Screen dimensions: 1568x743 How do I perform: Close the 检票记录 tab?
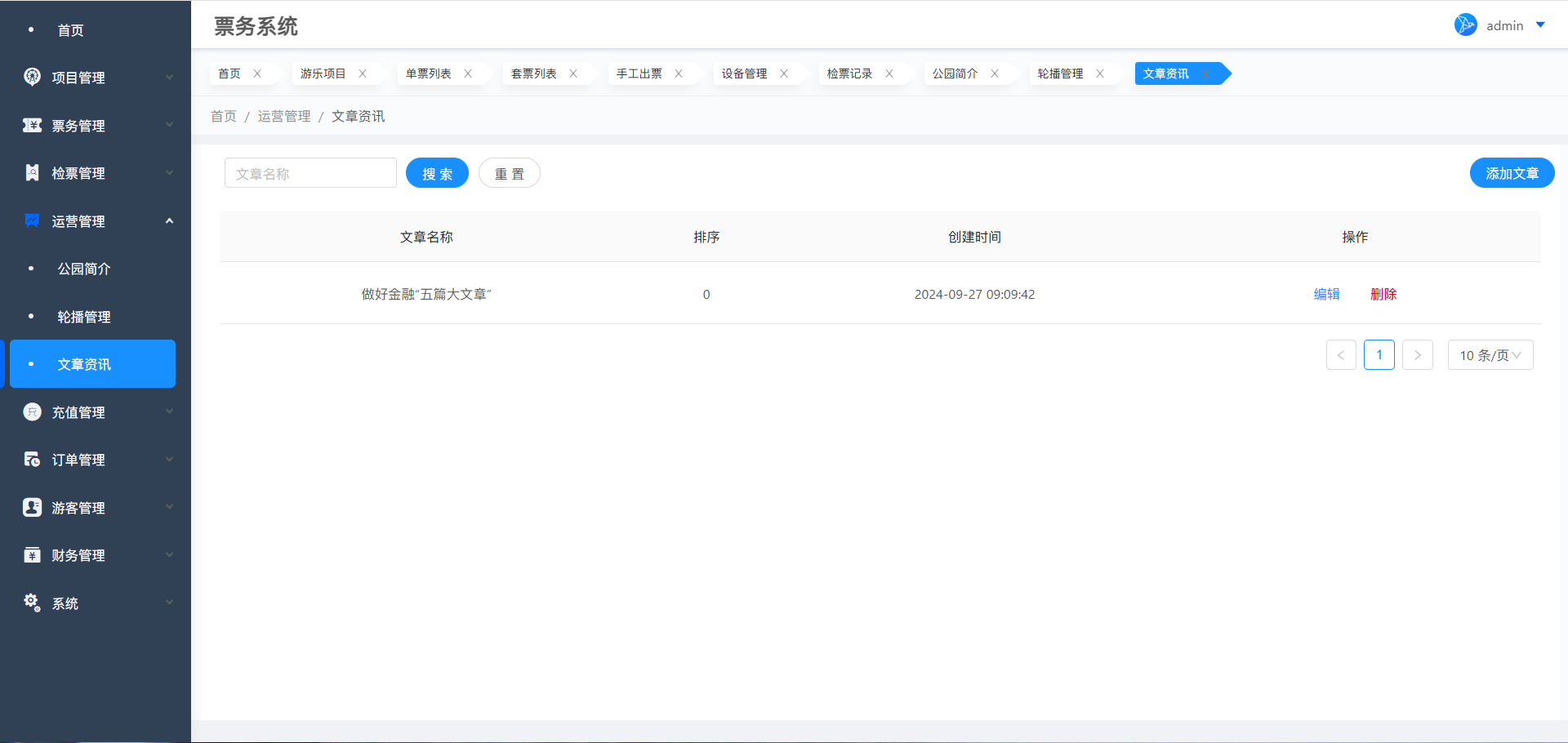889,73
